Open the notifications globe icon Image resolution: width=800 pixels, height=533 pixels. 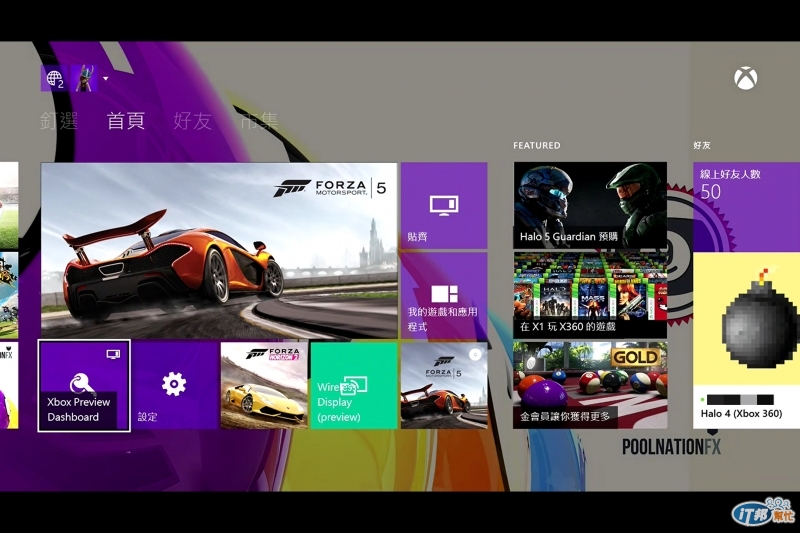(x=54, y=79)
